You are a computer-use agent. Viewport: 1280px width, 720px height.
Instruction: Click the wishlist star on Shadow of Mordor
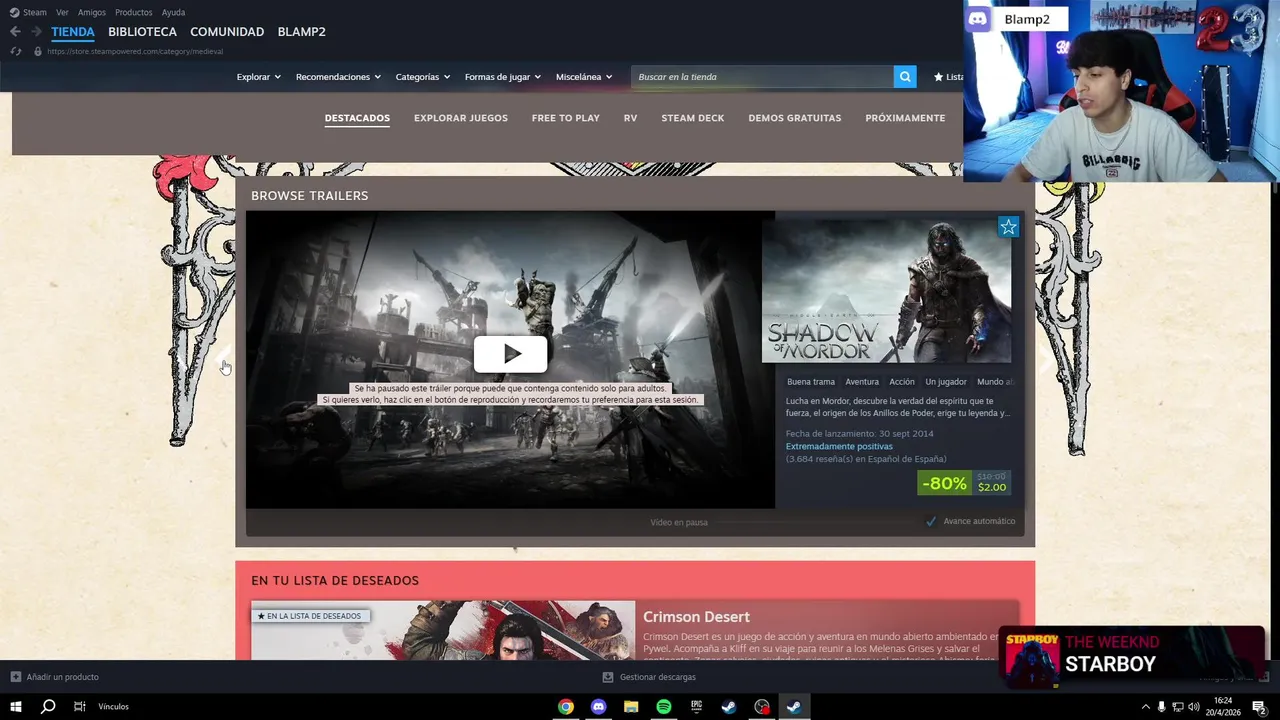[1008, 227]
